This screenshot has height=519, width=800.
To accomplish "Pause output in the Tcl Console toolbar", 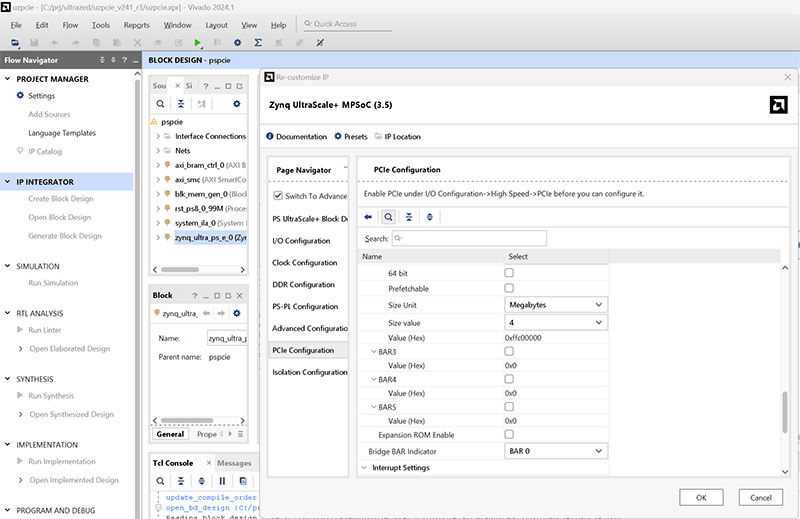I will point(222,481).
